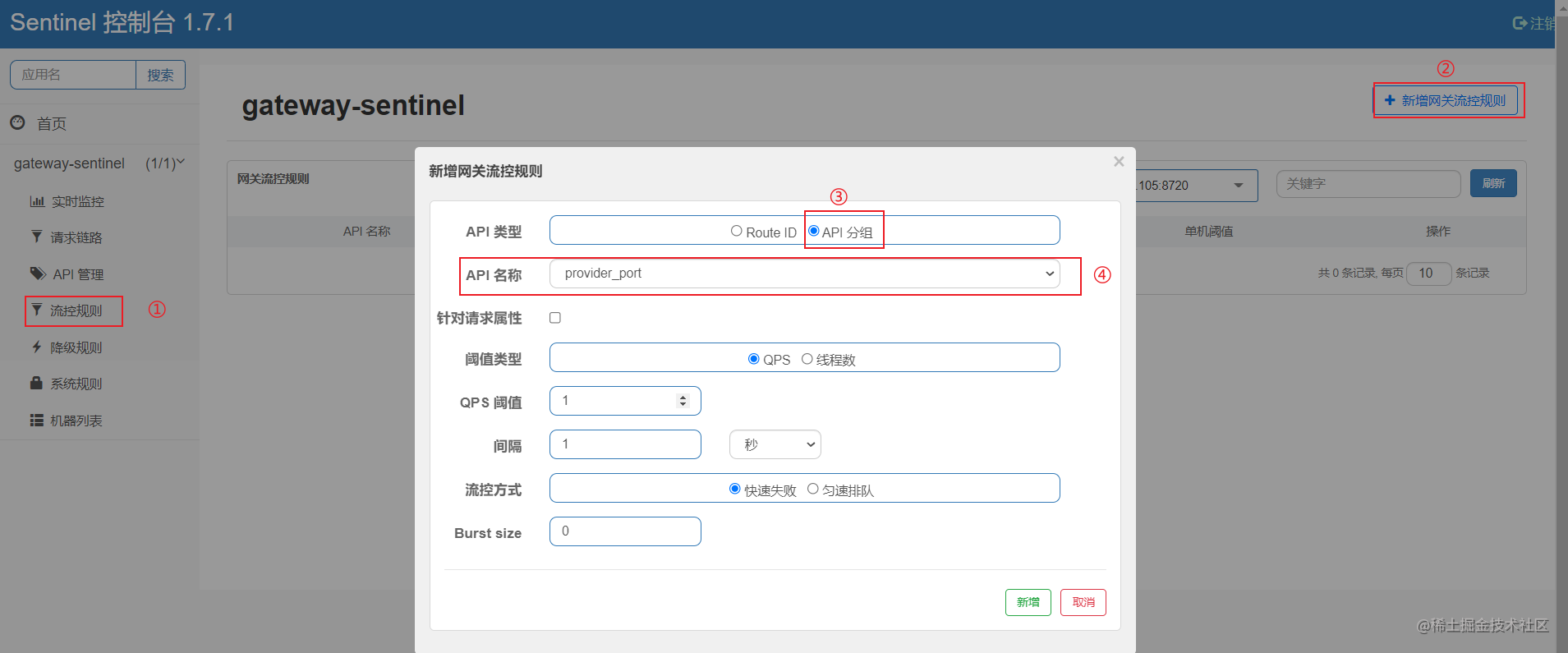Close the dialog with the X icon
Image resolution: width=1568 pixels, height=653 pixels.
(1119, 162)
